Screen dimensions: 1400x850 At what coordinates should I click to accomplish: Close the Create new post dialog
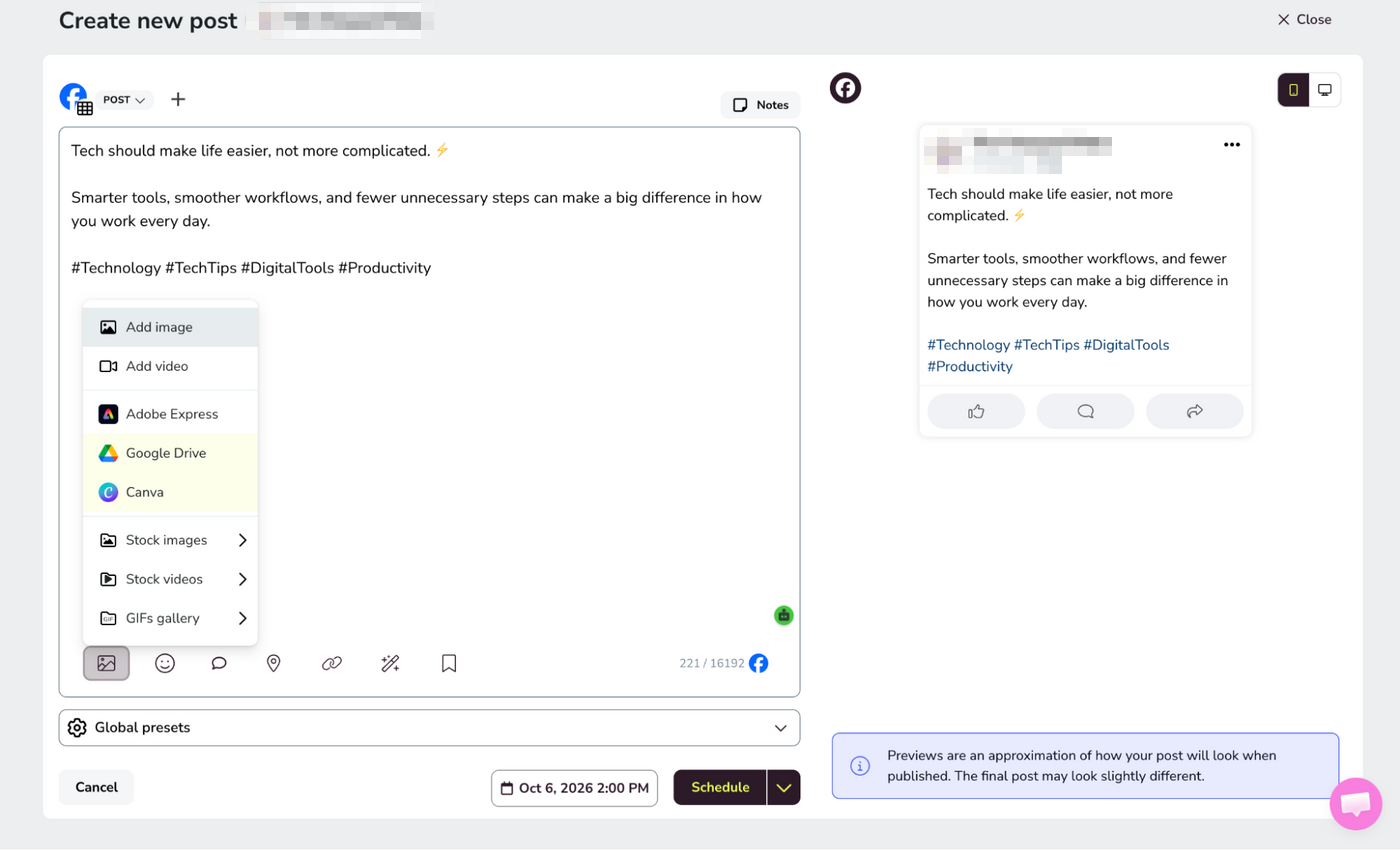click(x=1304, y=19)
